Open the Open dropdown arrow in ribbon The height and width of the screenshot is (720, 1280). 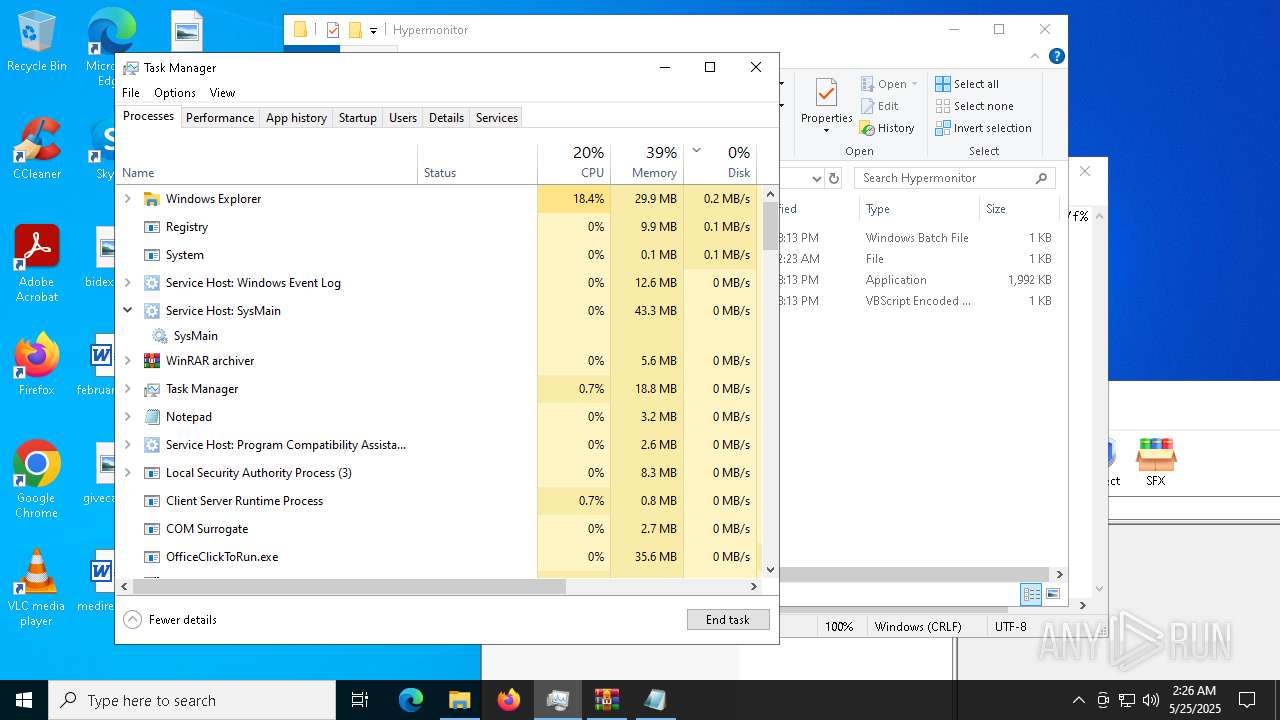click(x=914, y=84)
